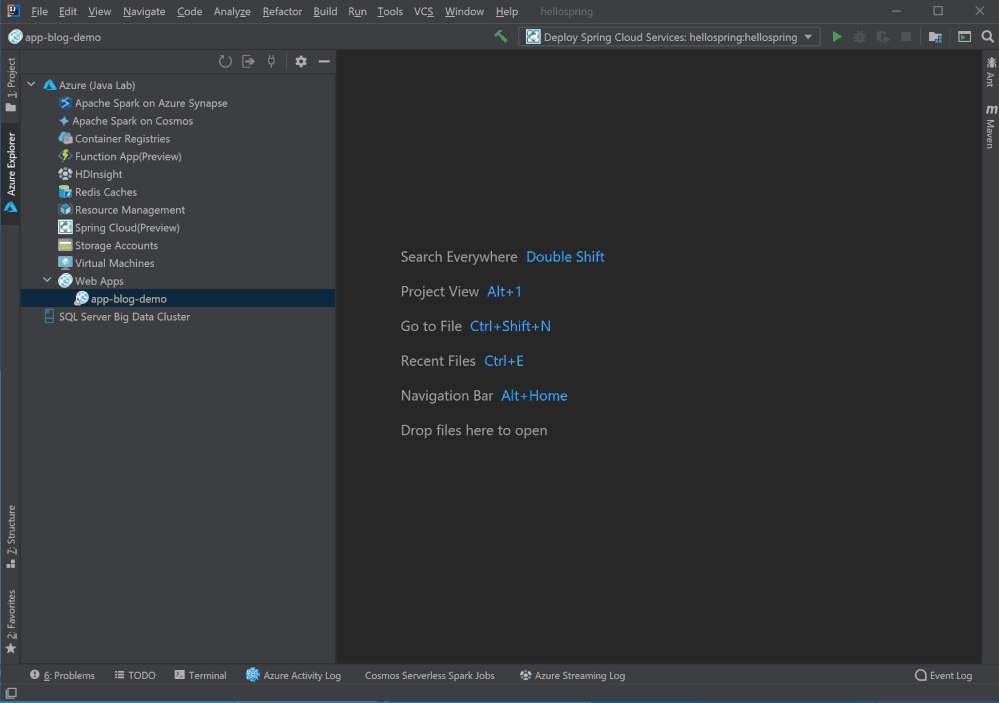999x703 pixels.
Task: Open the VCS menu
Action: pyautogui.click(x=424, y=11)
